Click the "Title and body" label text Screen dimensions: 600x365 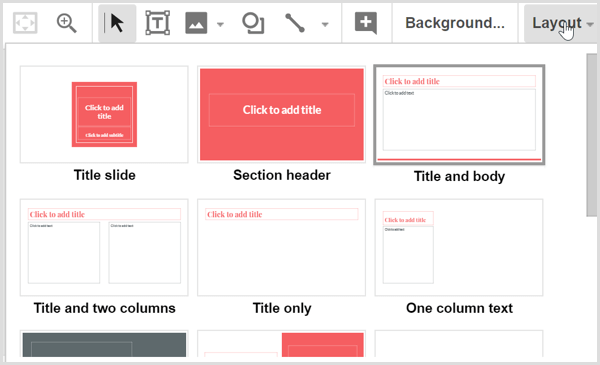[459, 176]
